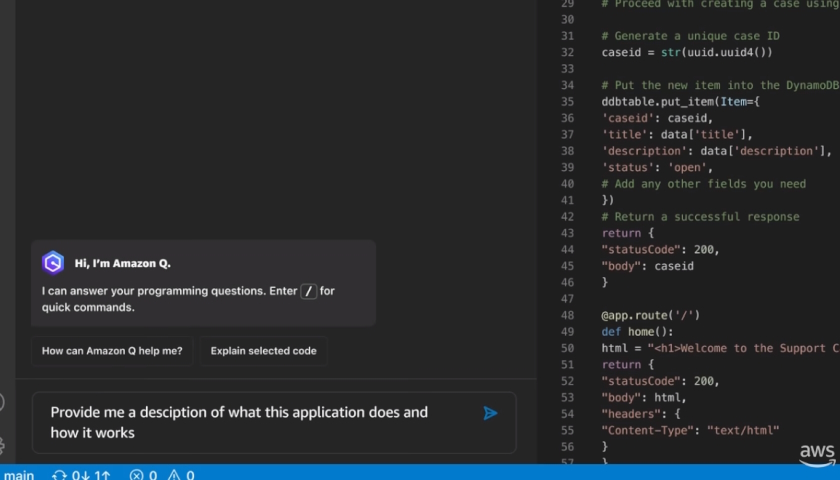Click line number 44 in the gutter
The height and width of the screenshot is (480, 840).
567,250
